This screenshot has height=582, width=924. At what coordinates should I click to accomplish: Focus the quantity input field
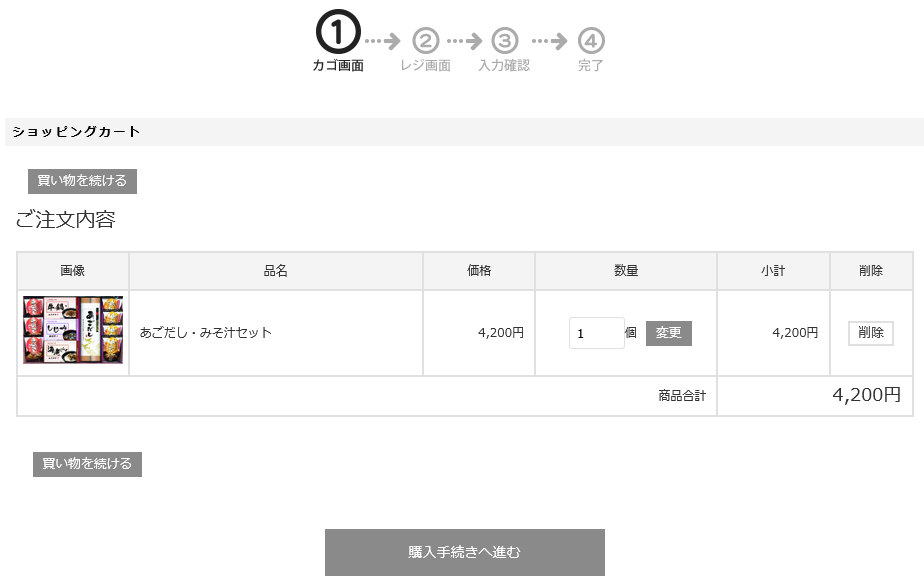coord(596,333)
